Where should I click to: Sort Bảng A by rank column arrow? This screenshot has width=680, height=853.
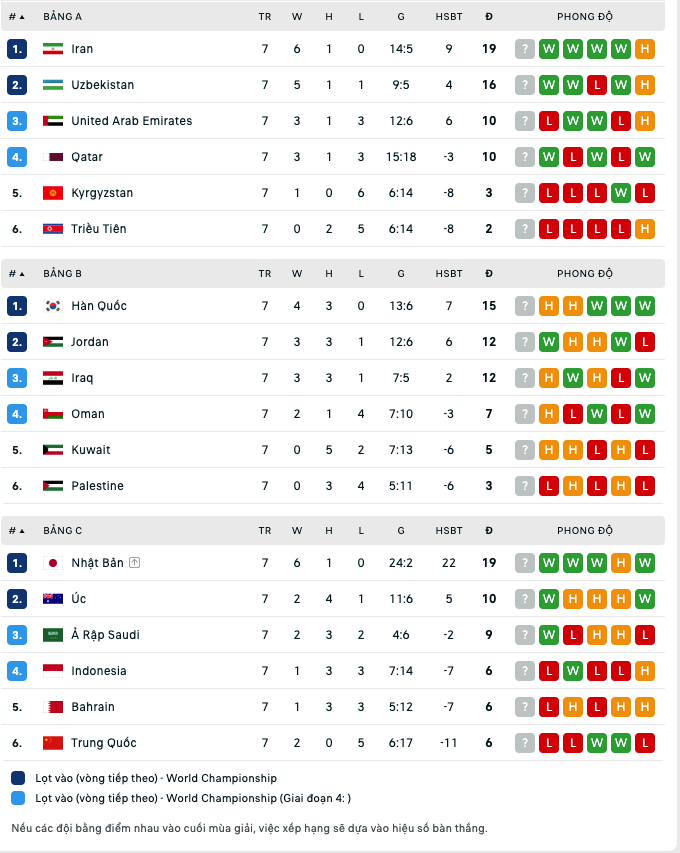coord(22,17)
